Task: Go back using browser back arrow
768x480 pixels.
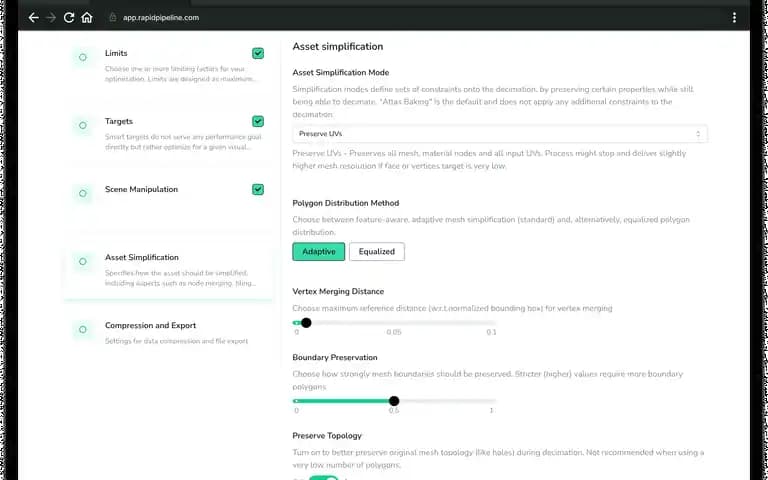Action: tap(33, 18)
